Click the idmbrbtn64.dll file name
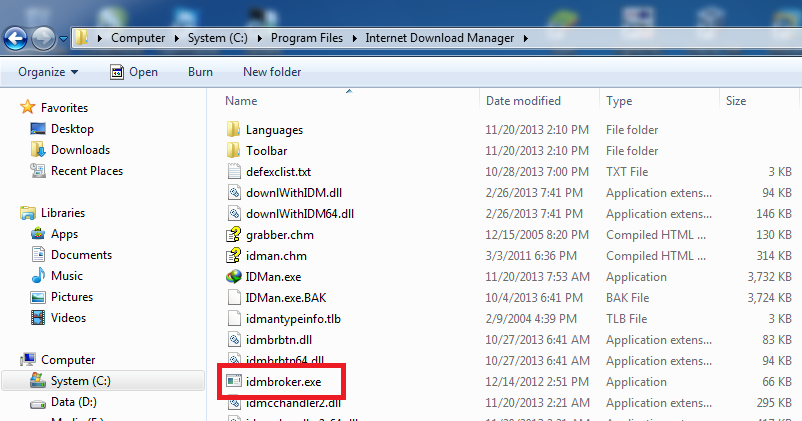Image resolution: width=802 pixels, height=421 pixels. [x=285, y=360]
